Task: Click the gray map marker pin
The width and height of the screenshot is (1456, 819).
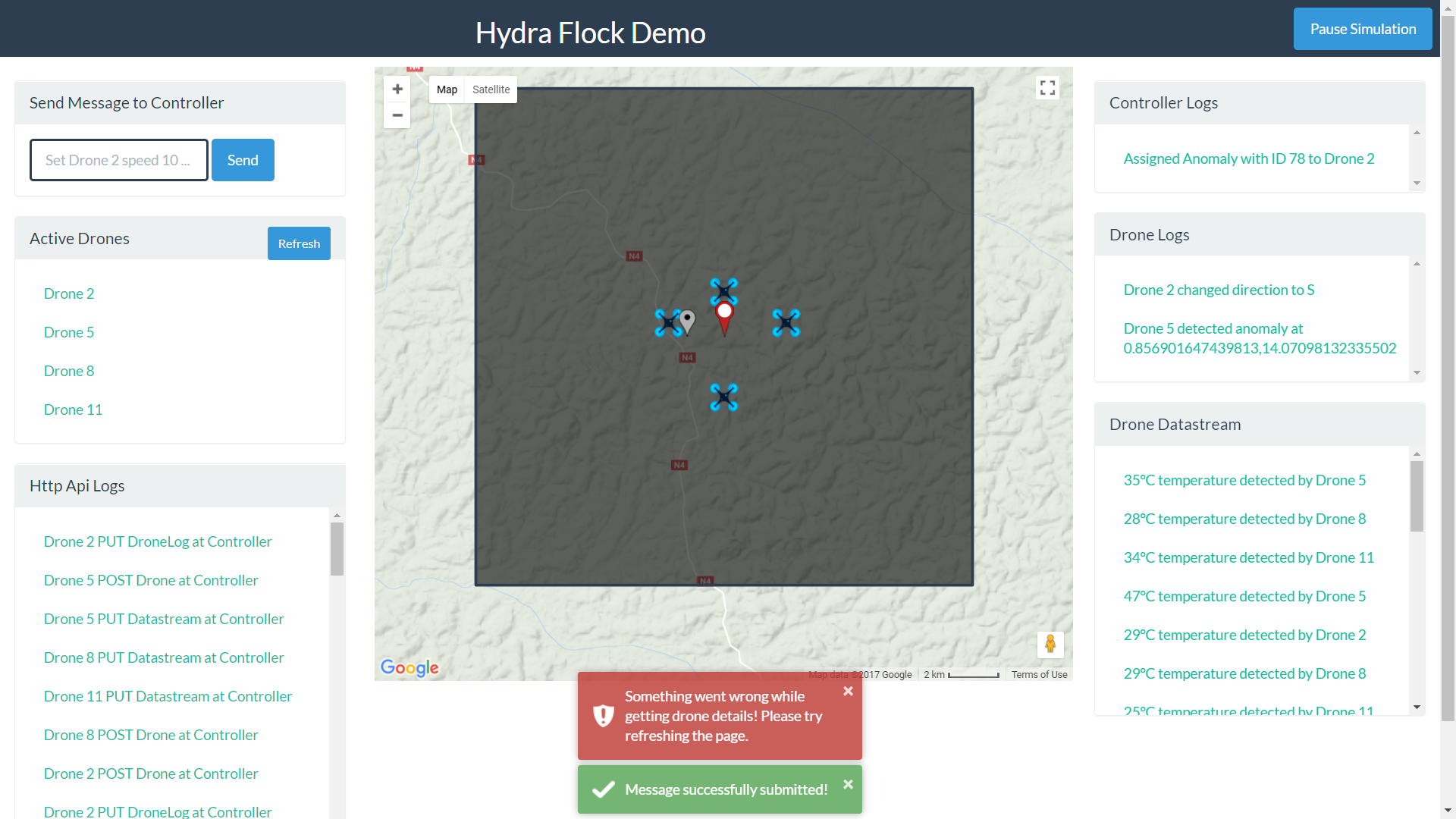Action: (x=687, y=321)
